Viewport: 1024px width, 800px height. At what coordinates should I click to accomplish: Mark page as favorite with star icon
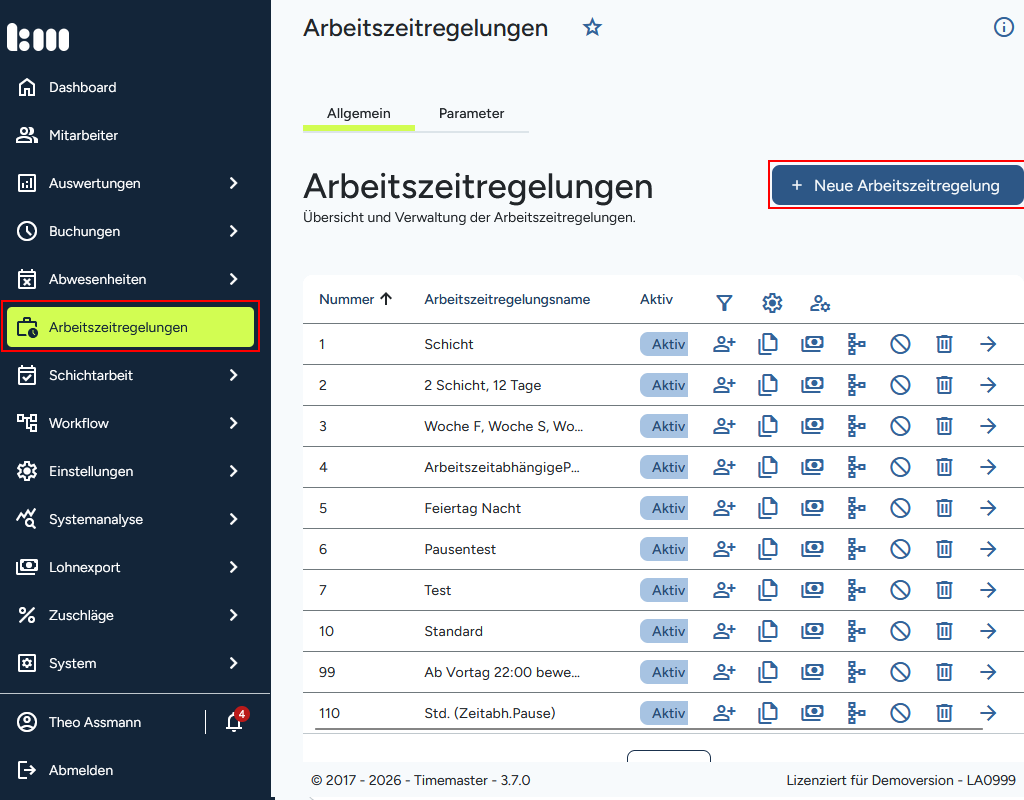pyautogui.click(x=592, y=27)
